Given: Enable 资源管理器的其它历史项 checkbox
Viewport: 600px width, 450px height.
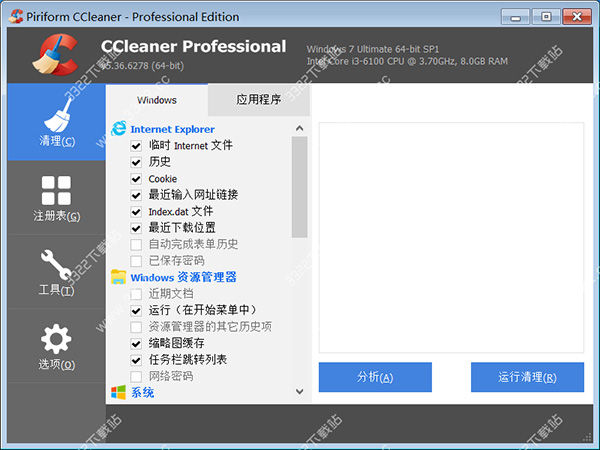Looking at the screenshot, I should tap(136, 327).
